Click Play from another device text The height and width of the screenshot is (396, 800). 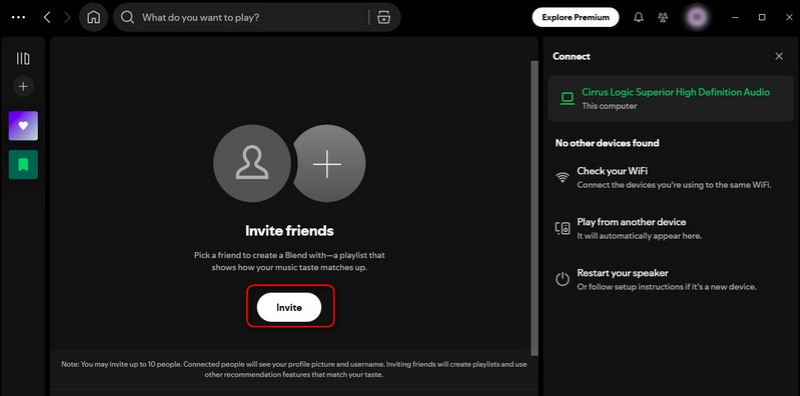(x=631, y=222)
